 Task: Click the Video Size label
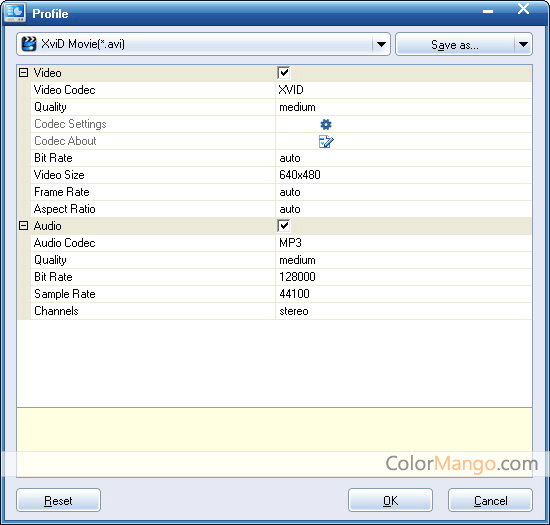click(59, 175)
